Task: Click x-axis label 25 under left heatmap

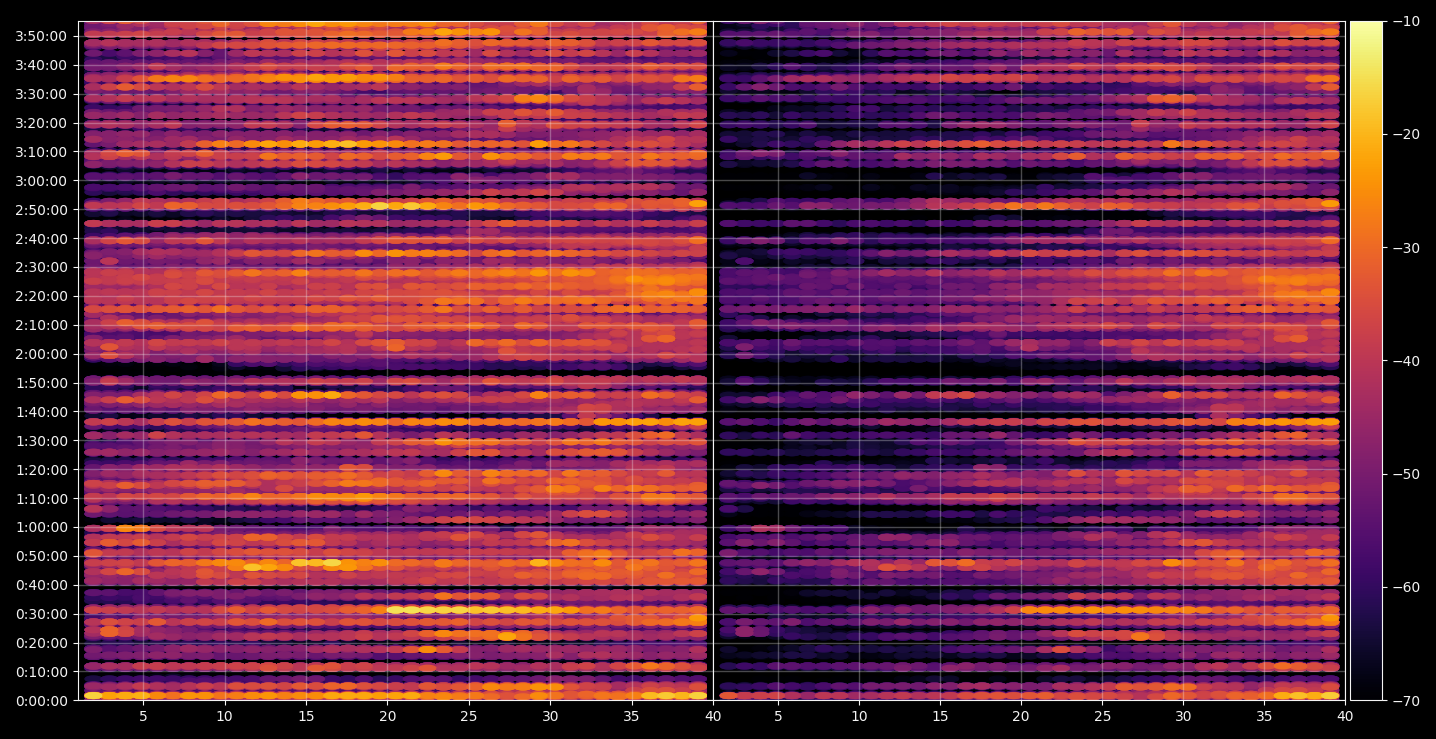Action: click(x=468, y=716)
